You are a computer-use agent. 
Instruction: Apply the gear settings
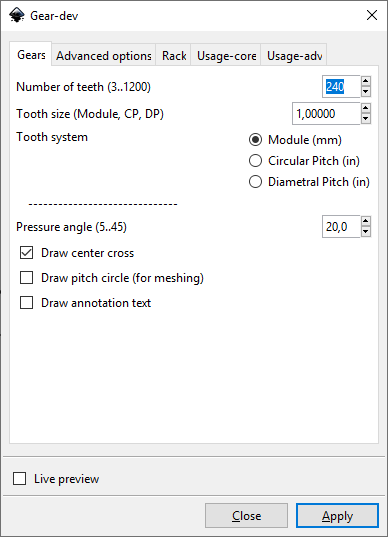tap(337, 515)
